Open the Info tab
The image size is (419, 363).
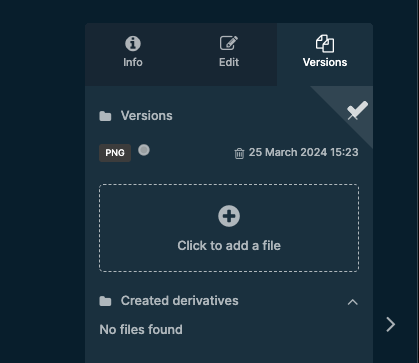coord(133,53)
